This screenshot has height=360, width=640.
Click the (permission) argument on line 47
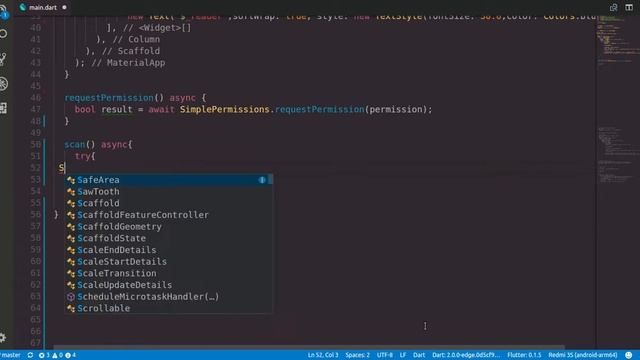[x=396, y=109]
